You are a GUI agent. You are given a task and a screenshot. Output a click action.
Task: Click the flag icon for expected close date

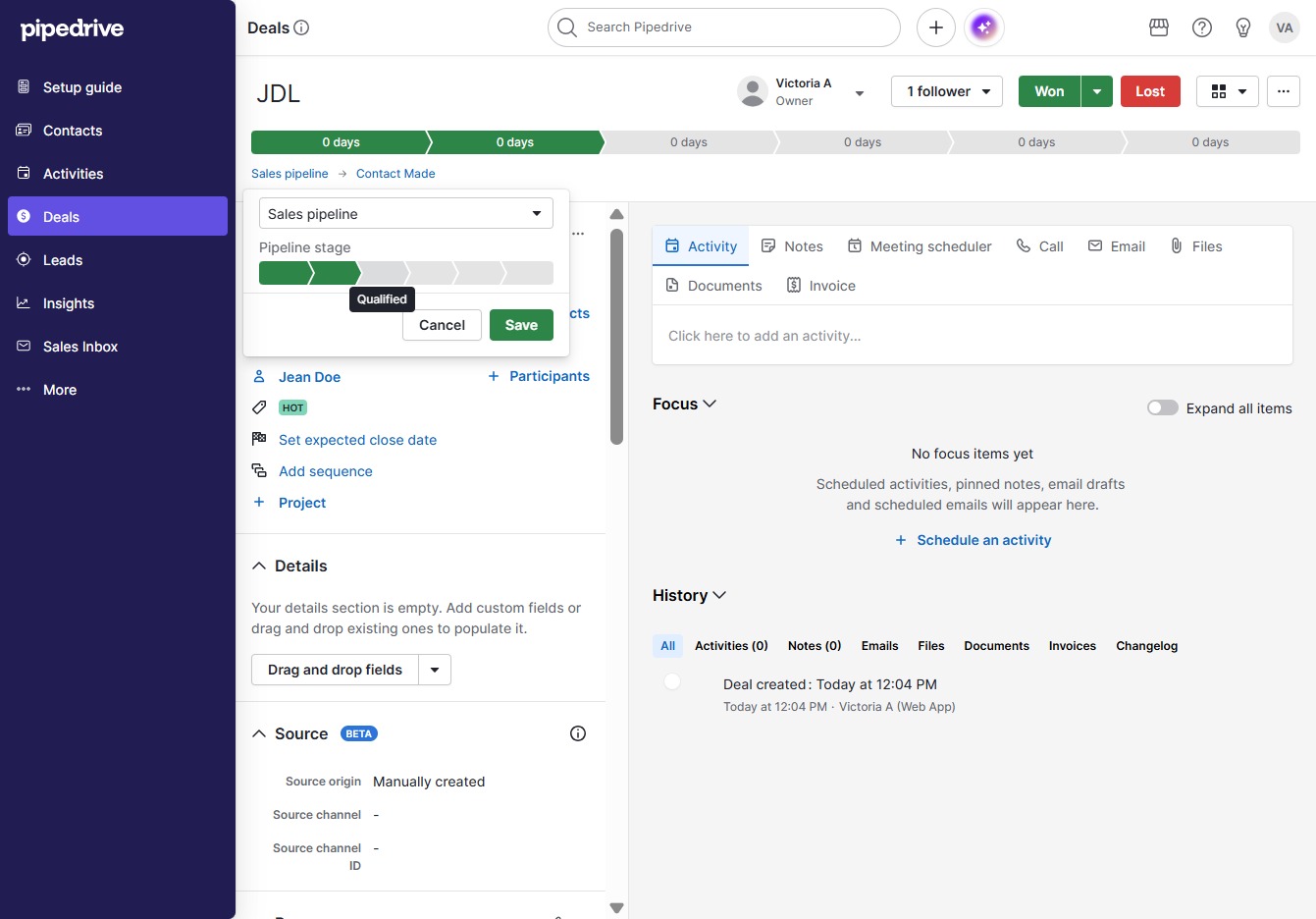click(x=259, y=439)
